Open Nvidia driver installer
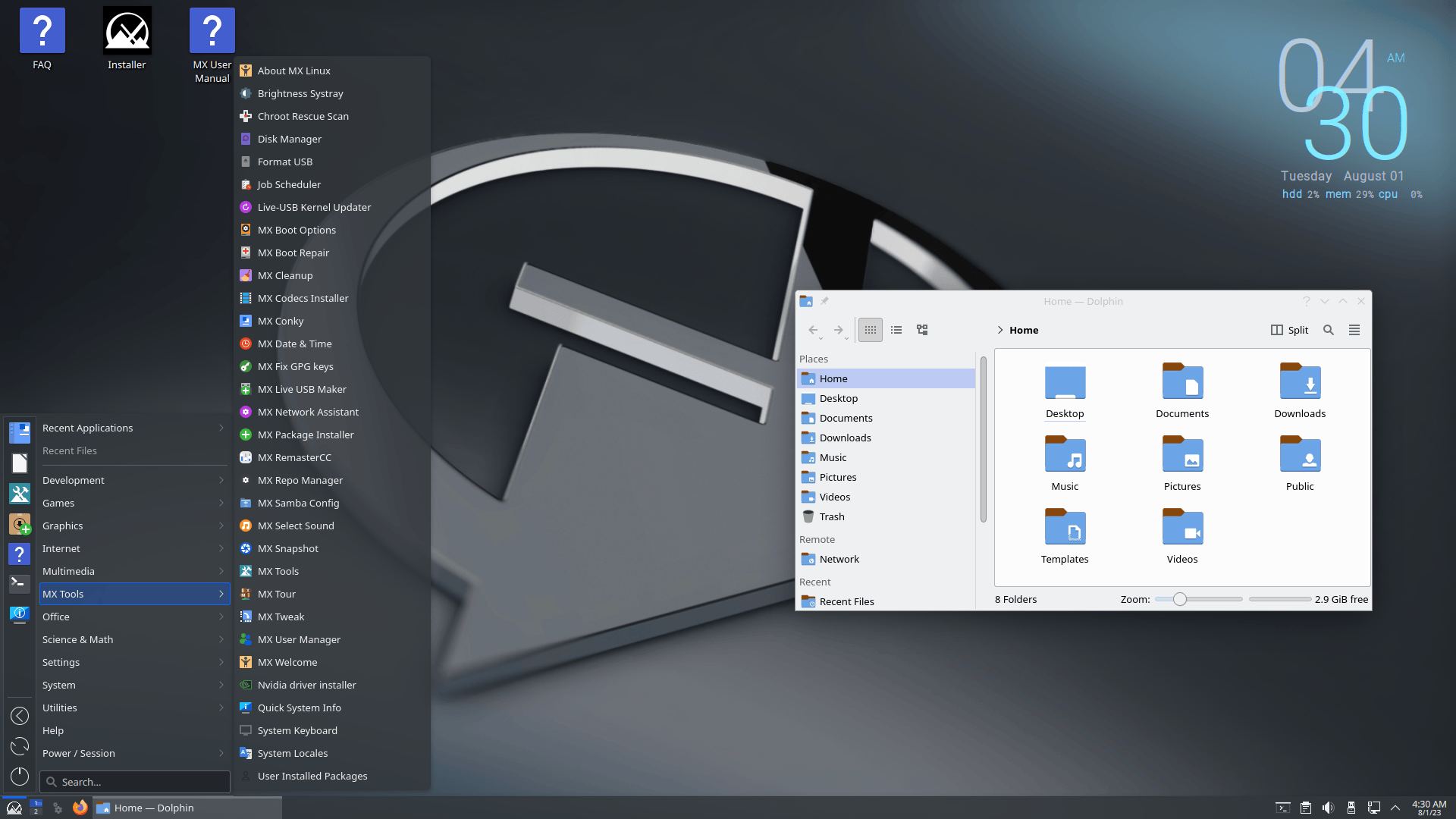The height and width of the screenshot is (819, 1456). 307,684
